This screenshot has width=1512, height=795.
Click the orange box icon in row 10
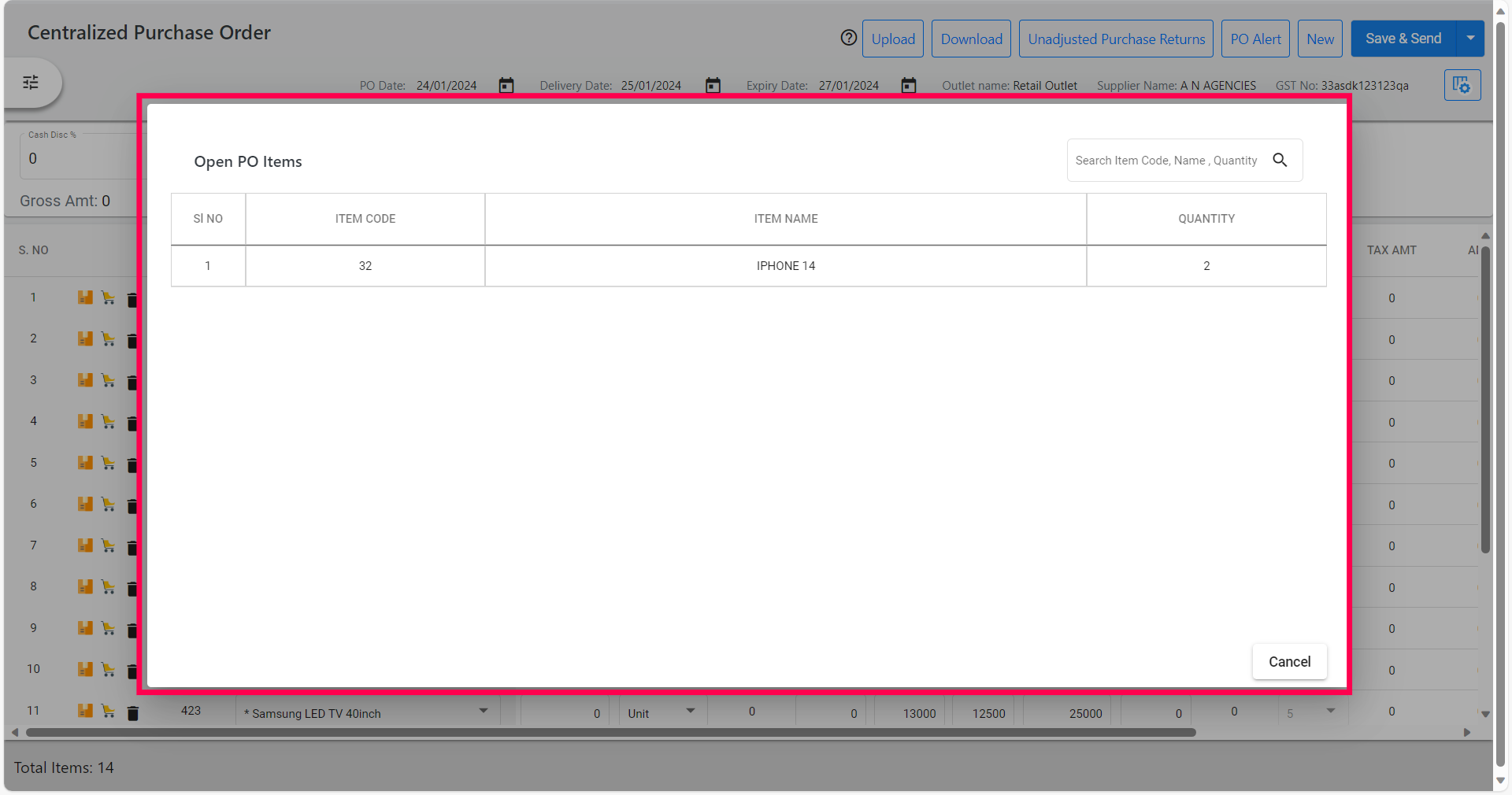click(x=85, y=669)
